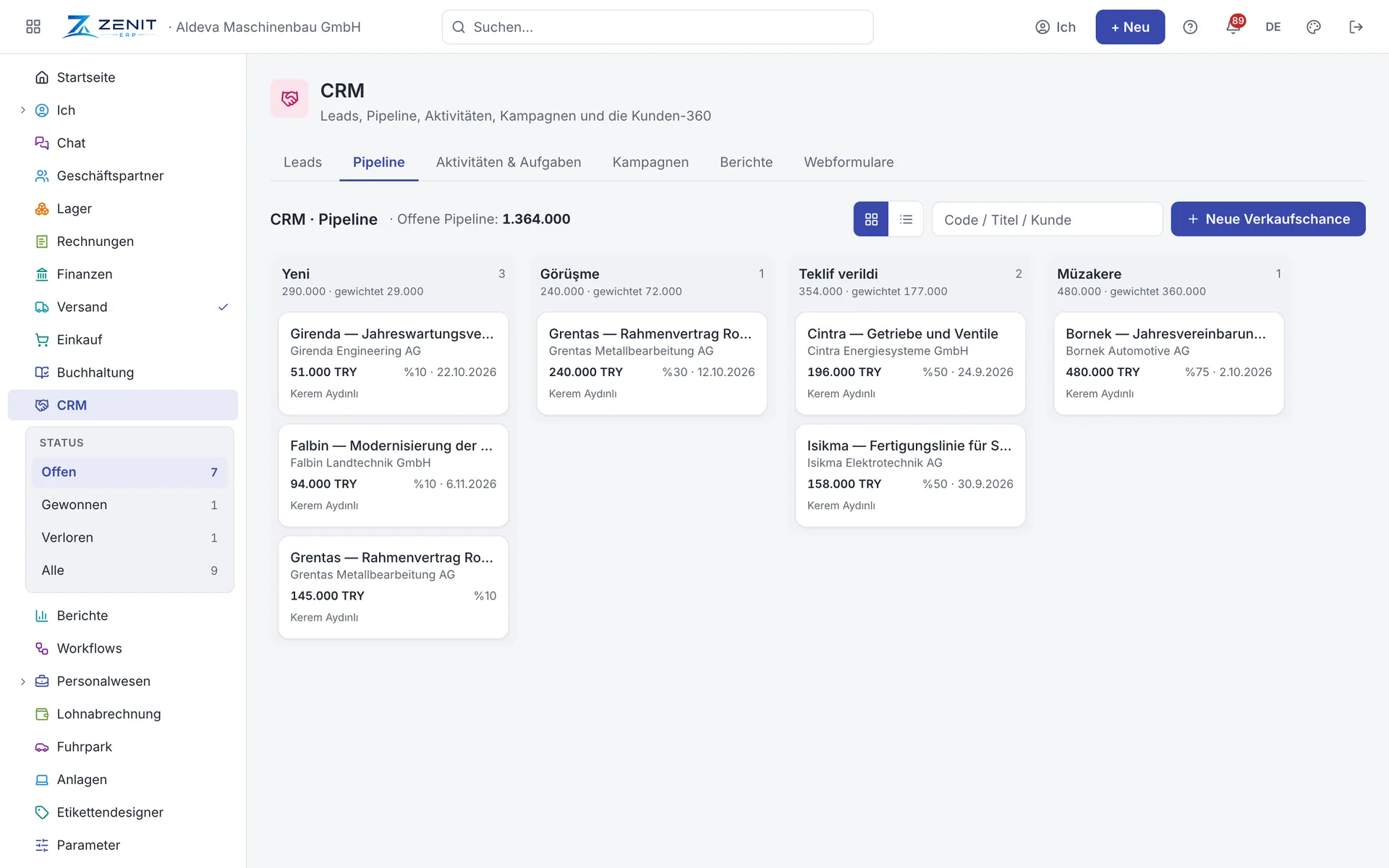
Task: Open the help question mark icon
Action: coord(1190,27)
